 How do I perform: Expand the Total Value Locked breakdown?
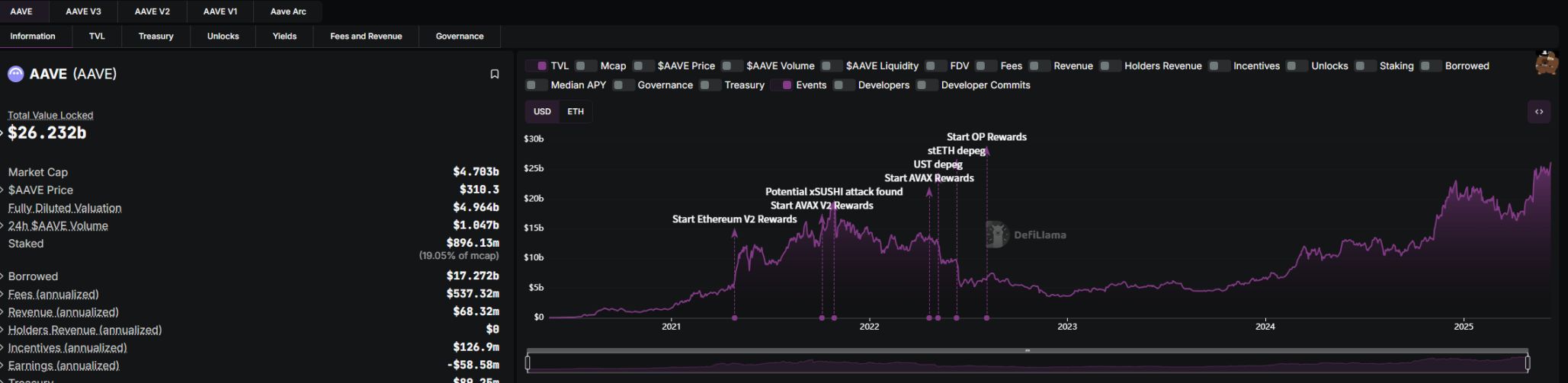(x=2, y=133)
